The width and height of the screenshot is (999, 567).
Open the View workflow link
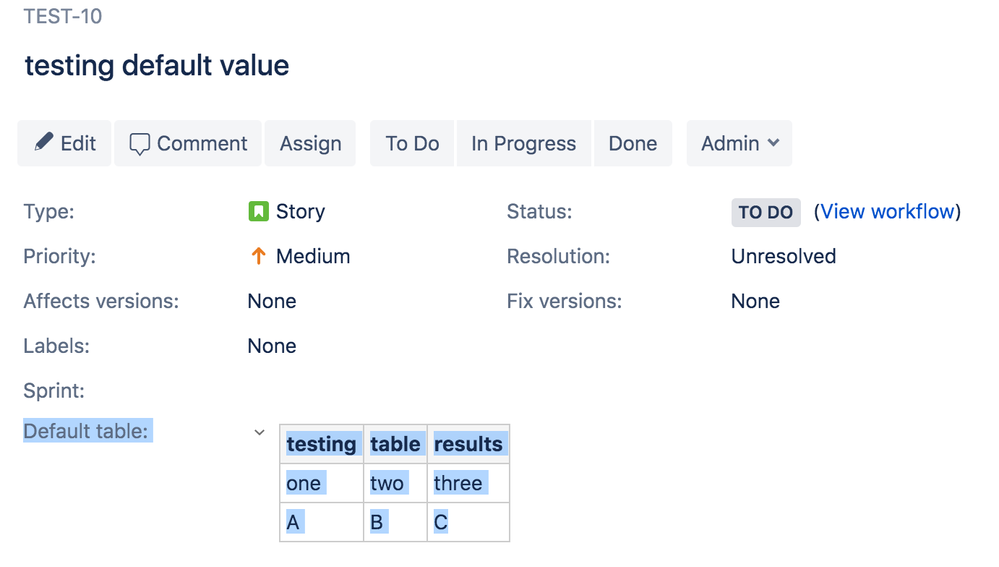[x=887, y=211]
